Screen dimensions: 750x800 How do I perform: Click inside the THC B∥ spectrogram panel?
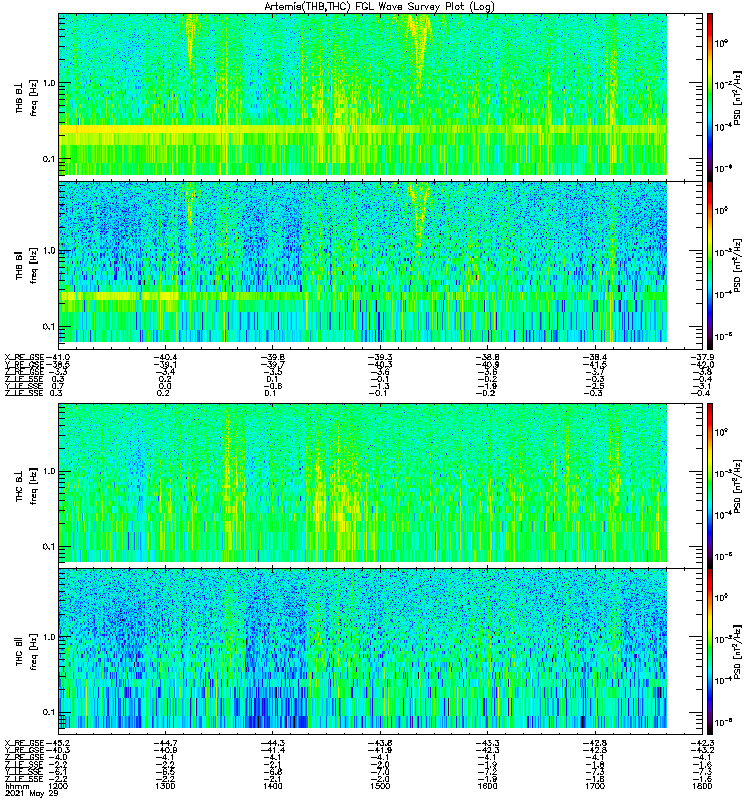[363, 648]
